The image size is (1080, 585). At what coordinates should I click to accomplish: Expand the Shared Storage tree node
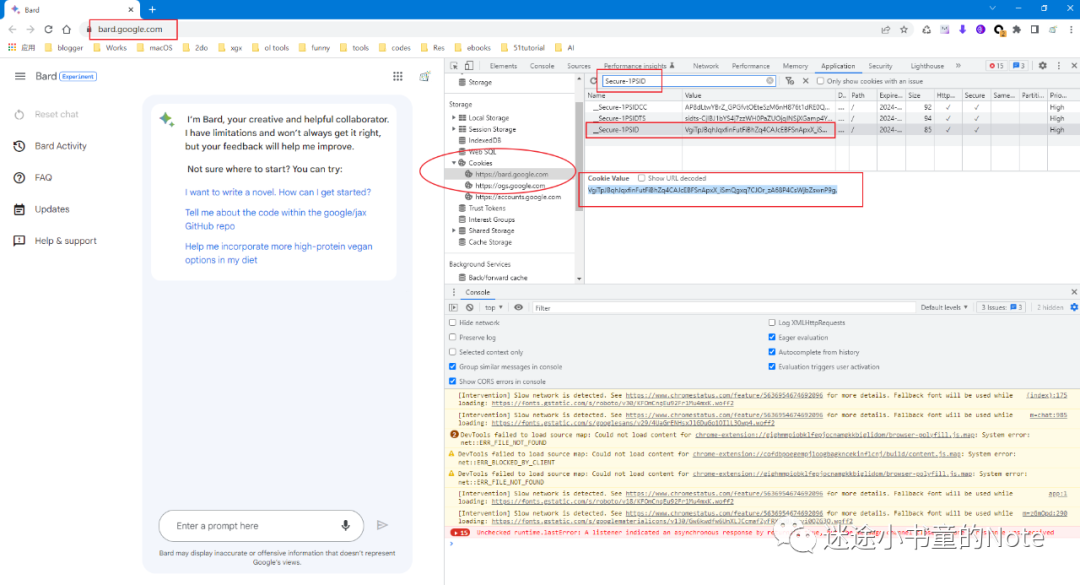(x=454, y=230)
